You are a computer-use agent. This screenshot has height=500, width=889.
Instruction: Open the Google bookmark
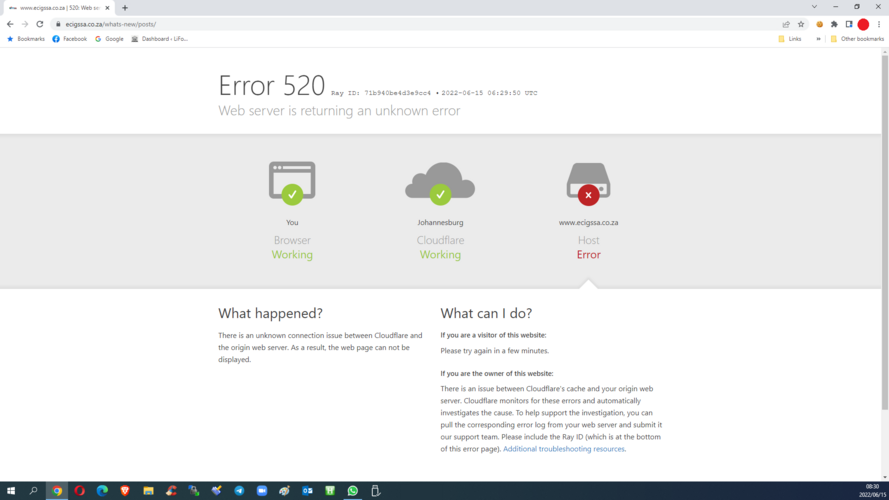(x=109, y=39)
